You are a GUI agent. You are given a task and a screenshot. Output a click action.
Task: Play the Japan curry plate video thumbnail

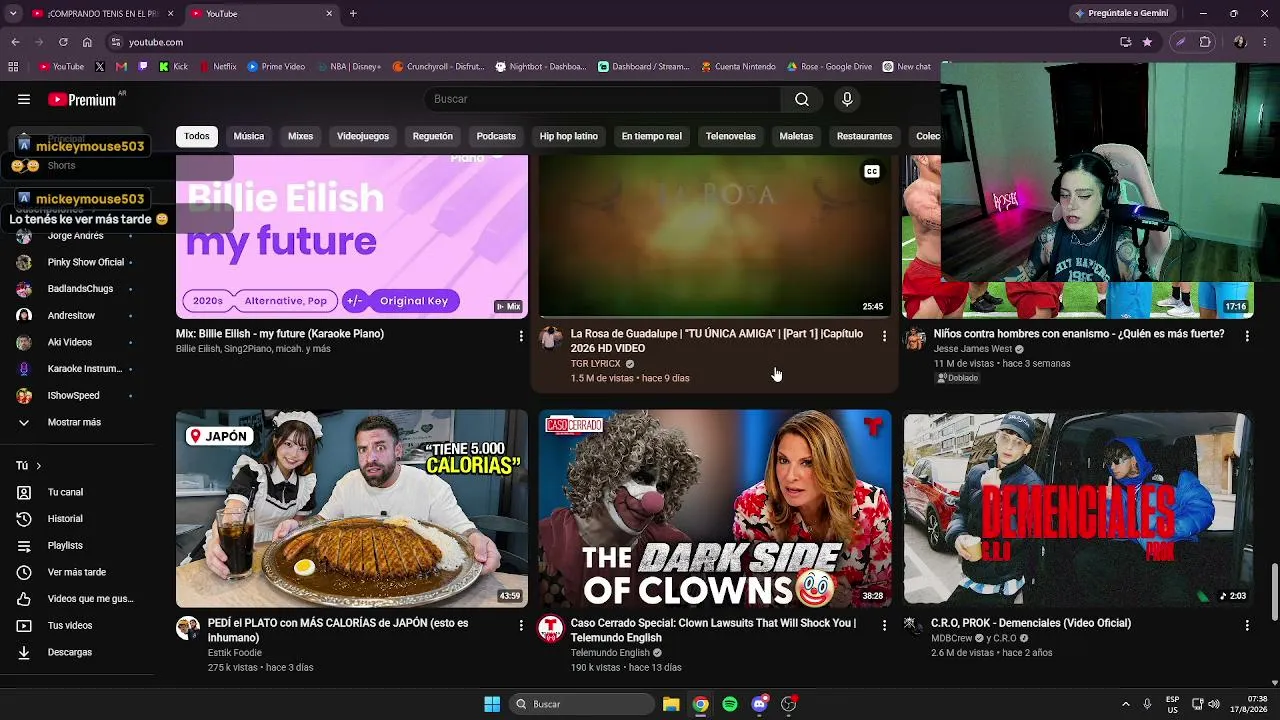[352, 508]
